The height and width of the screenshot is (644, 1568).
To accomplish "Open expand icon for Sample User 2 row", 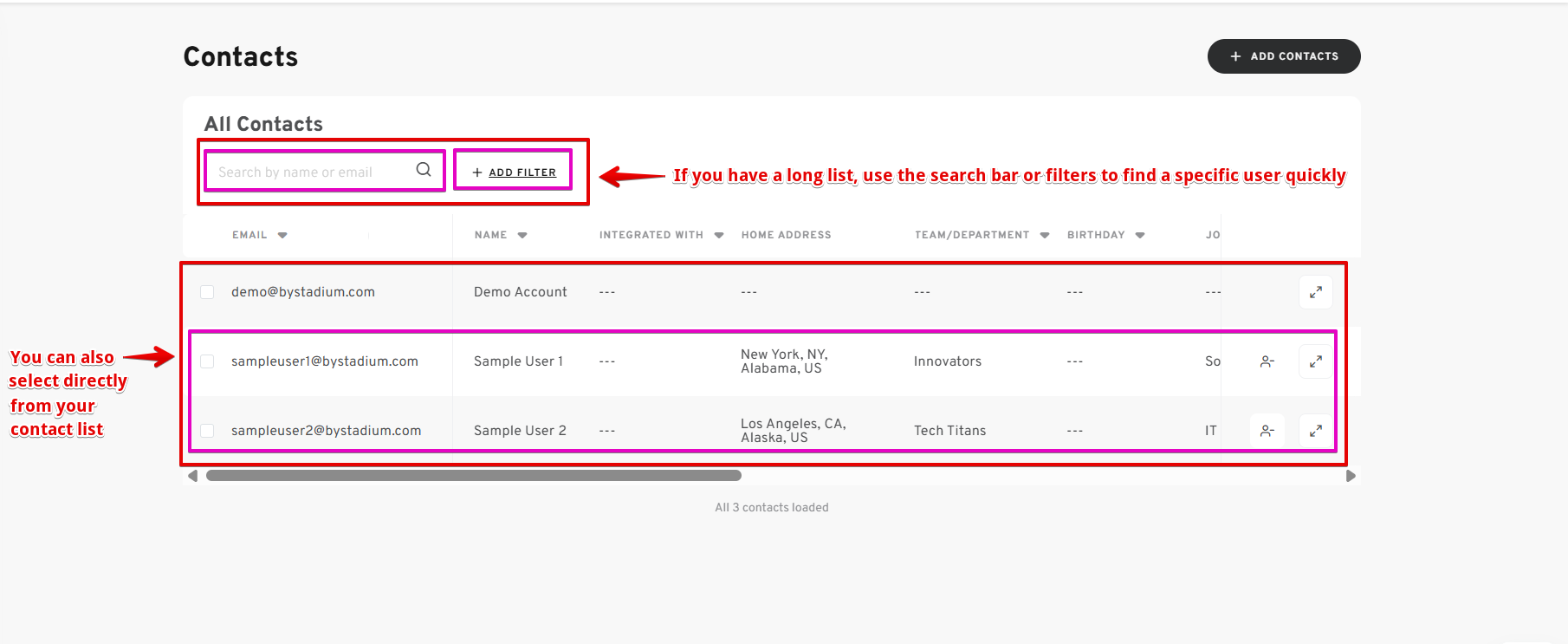I will (1315, 431).
